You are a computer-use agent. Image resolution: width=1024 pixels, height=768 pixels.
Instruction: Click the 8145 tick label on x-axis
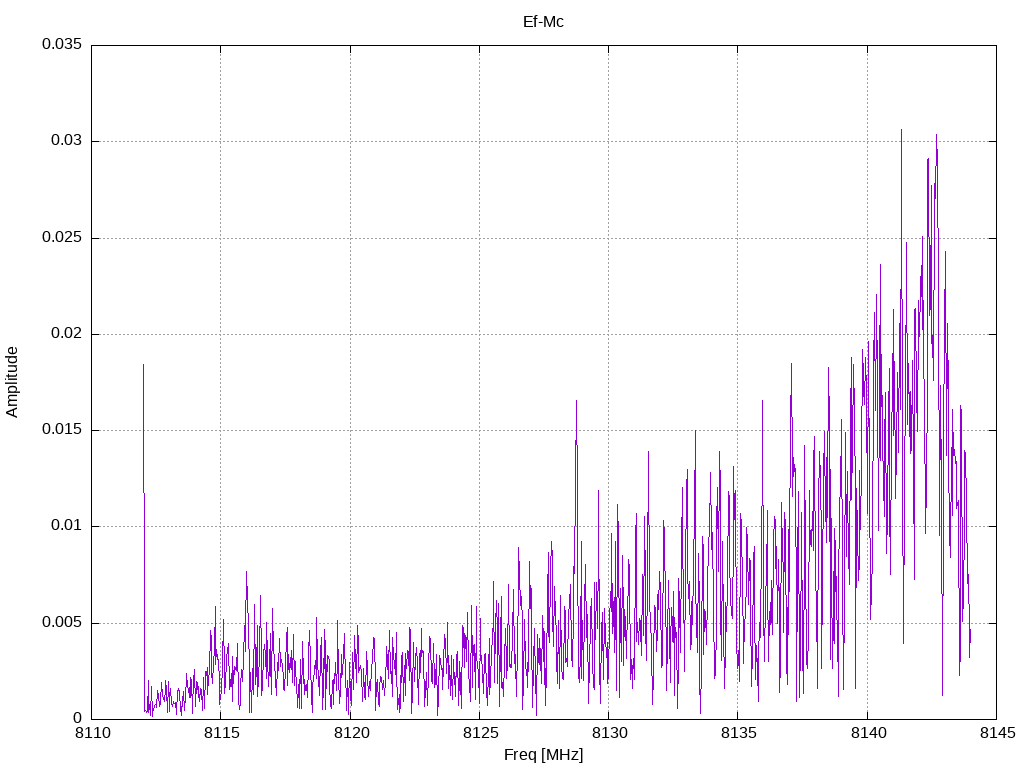click(x=996, y=735)
